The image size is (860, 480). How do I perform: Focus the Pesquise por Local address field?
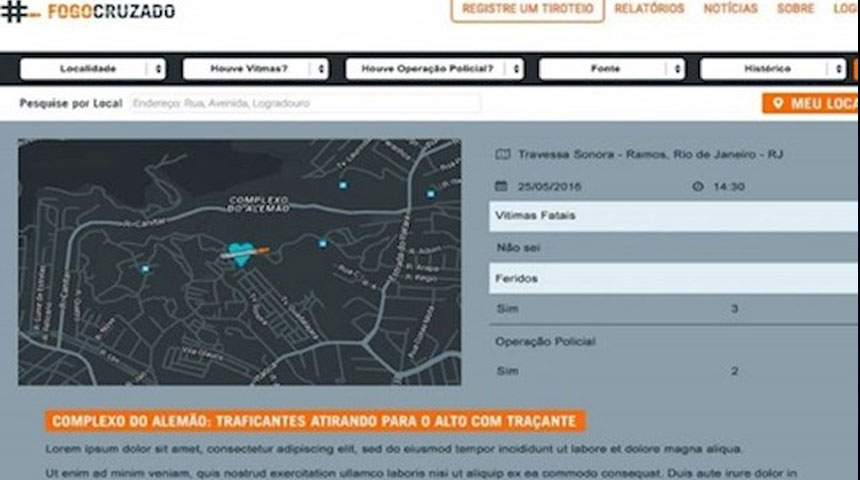(x=305, y=103)
